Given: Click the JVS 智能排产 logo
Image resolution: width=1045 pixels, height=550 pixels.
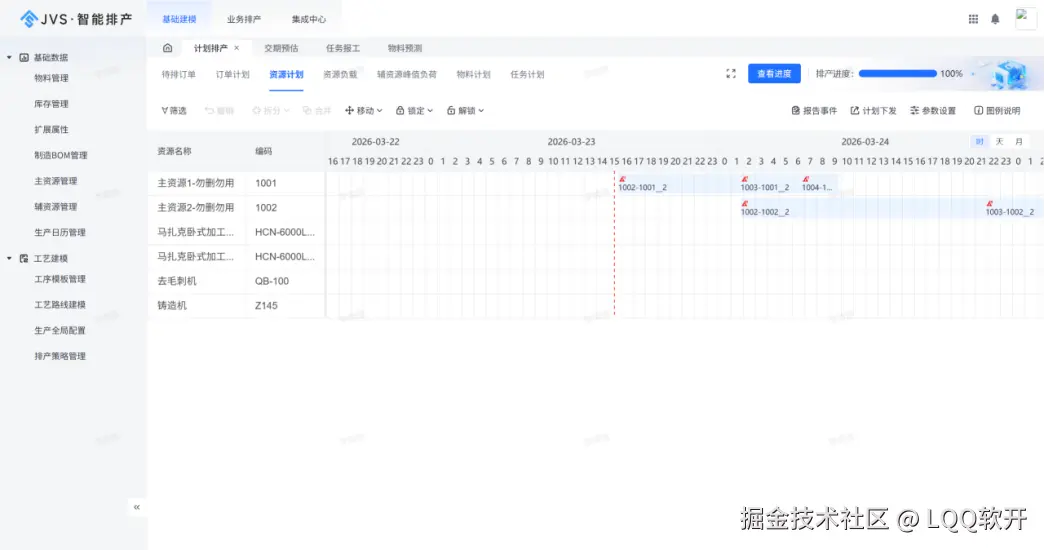Looking at the screenshot, I should (x=76, y=19).
